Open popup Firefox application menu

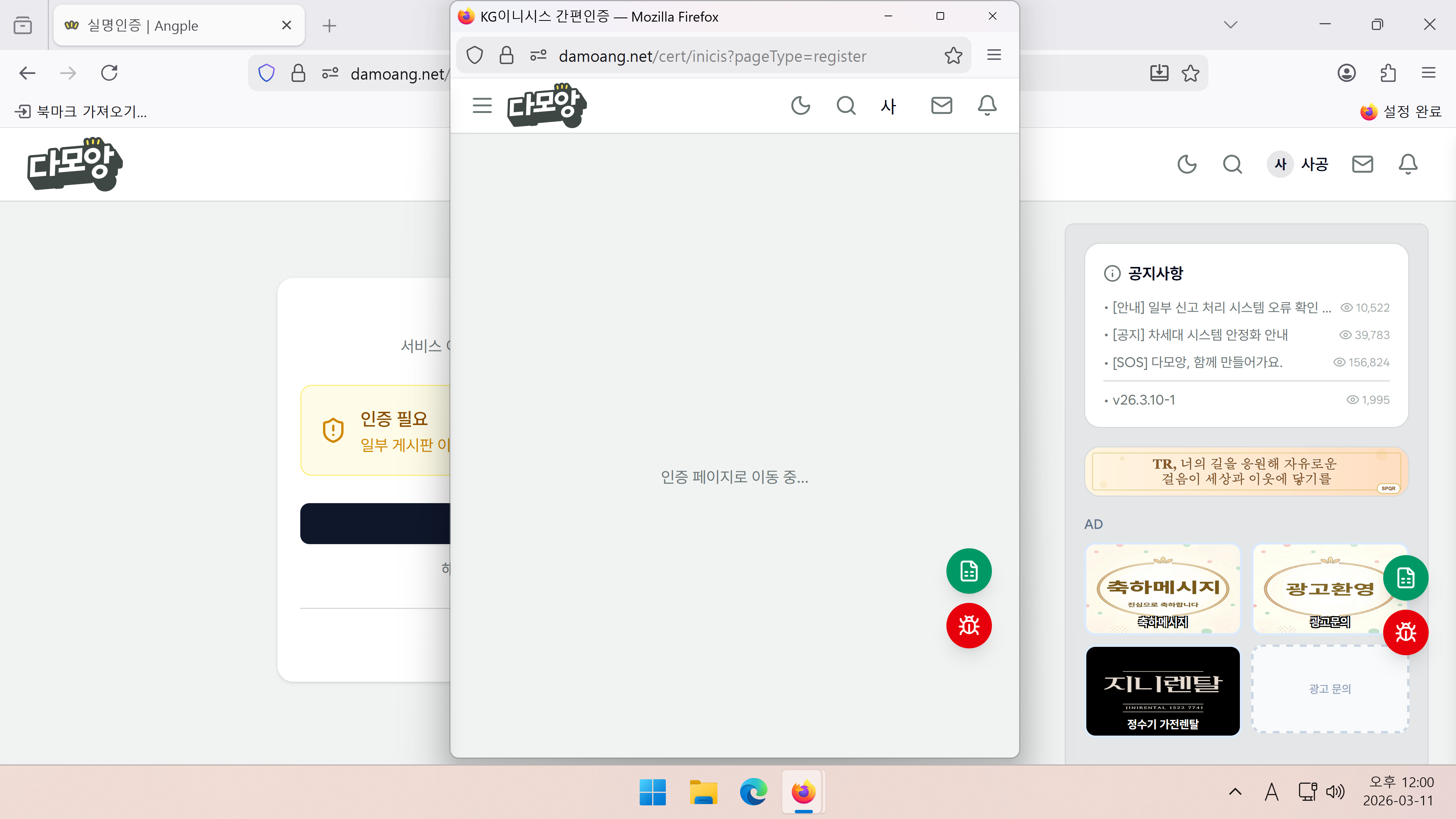[994, 55]
